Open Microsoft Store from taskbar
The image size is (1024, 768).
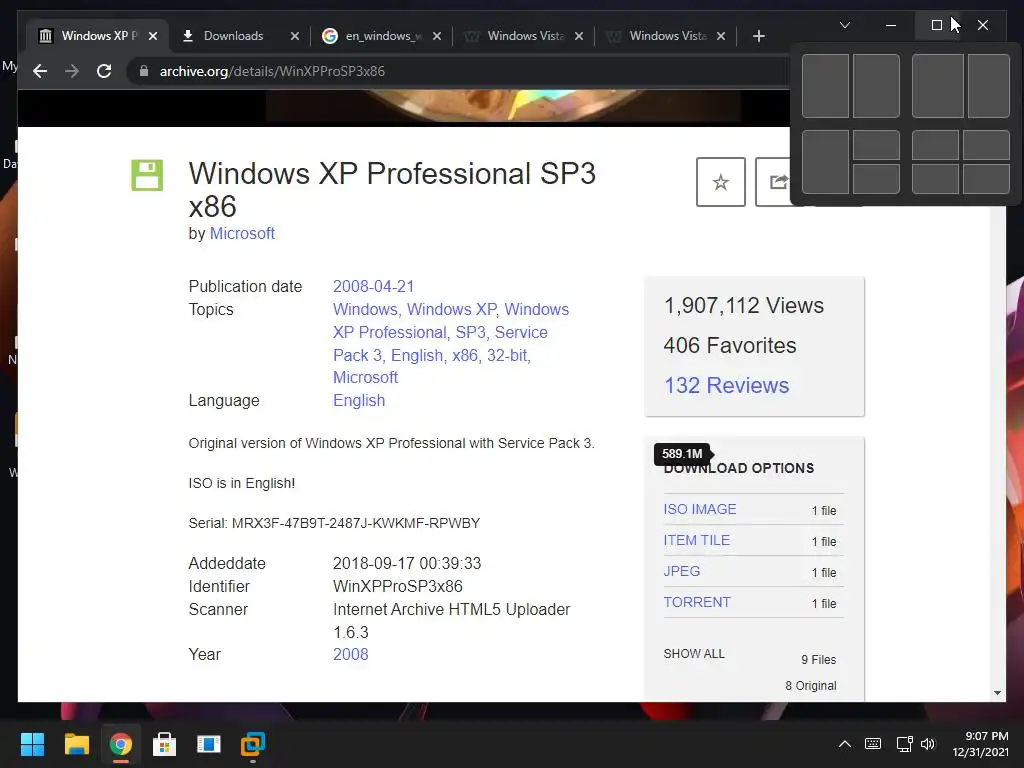pos(165,744)
